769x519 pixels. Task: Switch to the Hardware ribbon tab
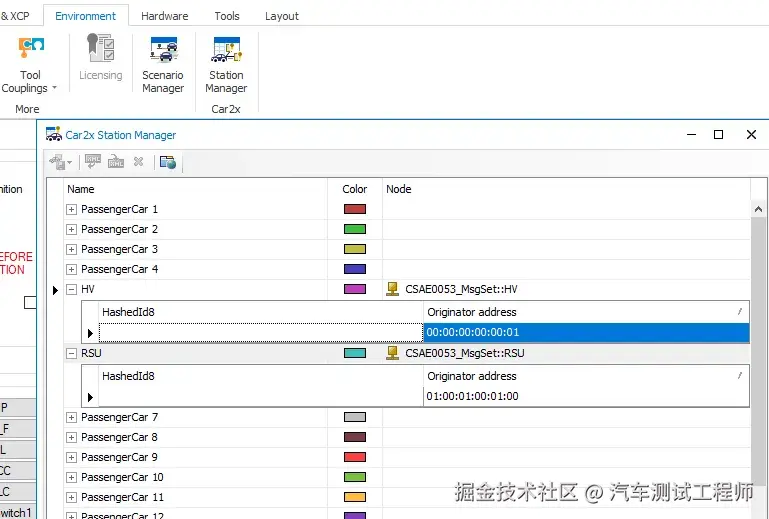pyautogui.click(x=165, y=16)
